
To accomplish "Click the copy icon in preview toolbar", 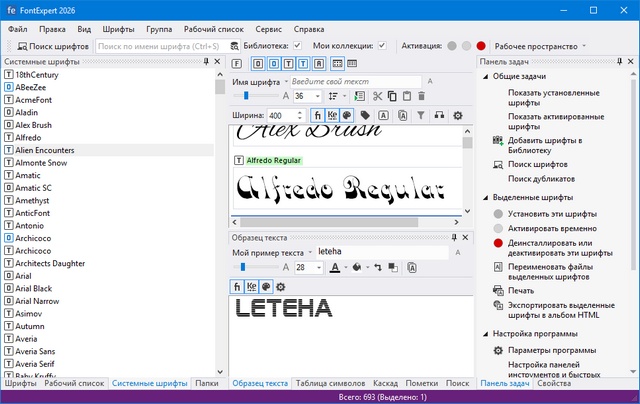I will click(392, 96).
